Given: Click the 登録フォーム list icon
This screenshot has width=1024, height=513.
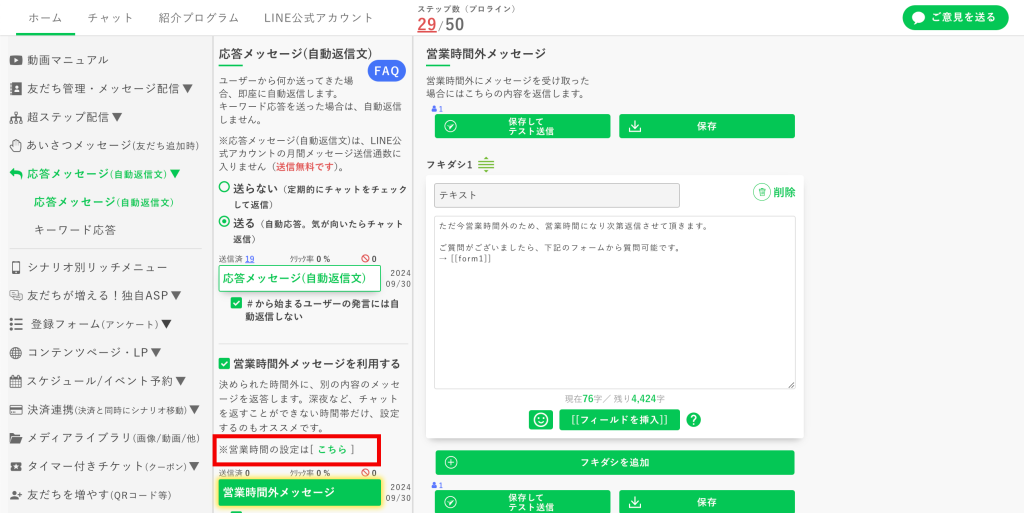Looking at the screenshot, I should 16,324.
